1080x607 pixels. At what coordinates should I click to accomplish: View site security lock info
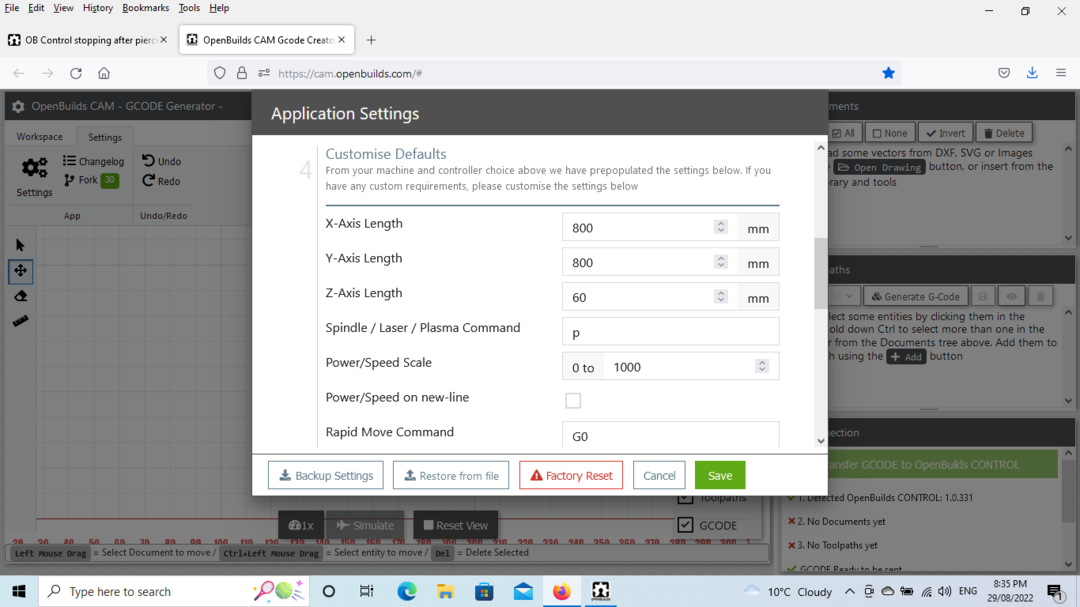click(242, 73)
